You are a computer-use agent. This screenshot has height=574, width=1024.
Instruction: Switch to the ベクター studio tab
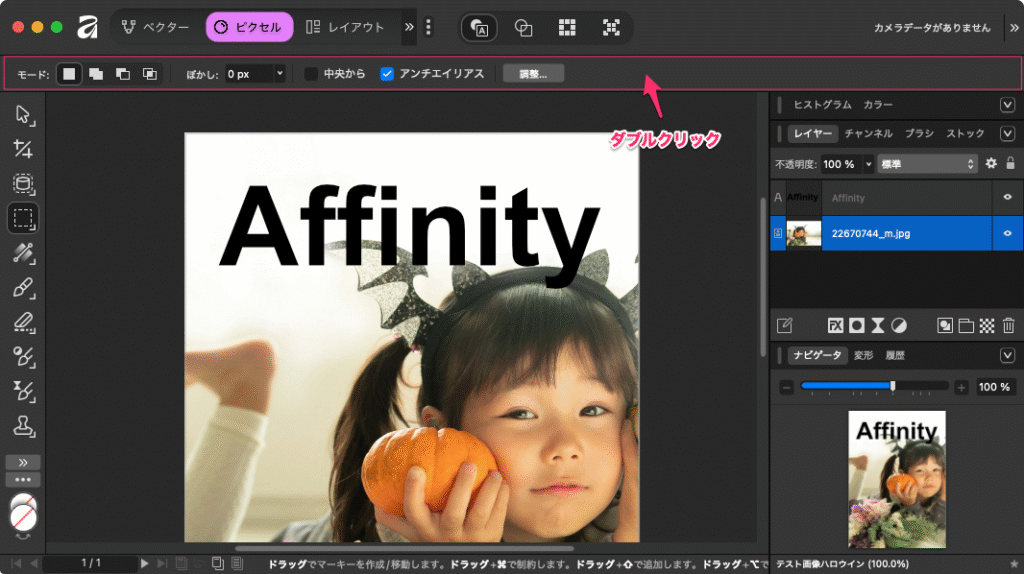coord(155,27)
